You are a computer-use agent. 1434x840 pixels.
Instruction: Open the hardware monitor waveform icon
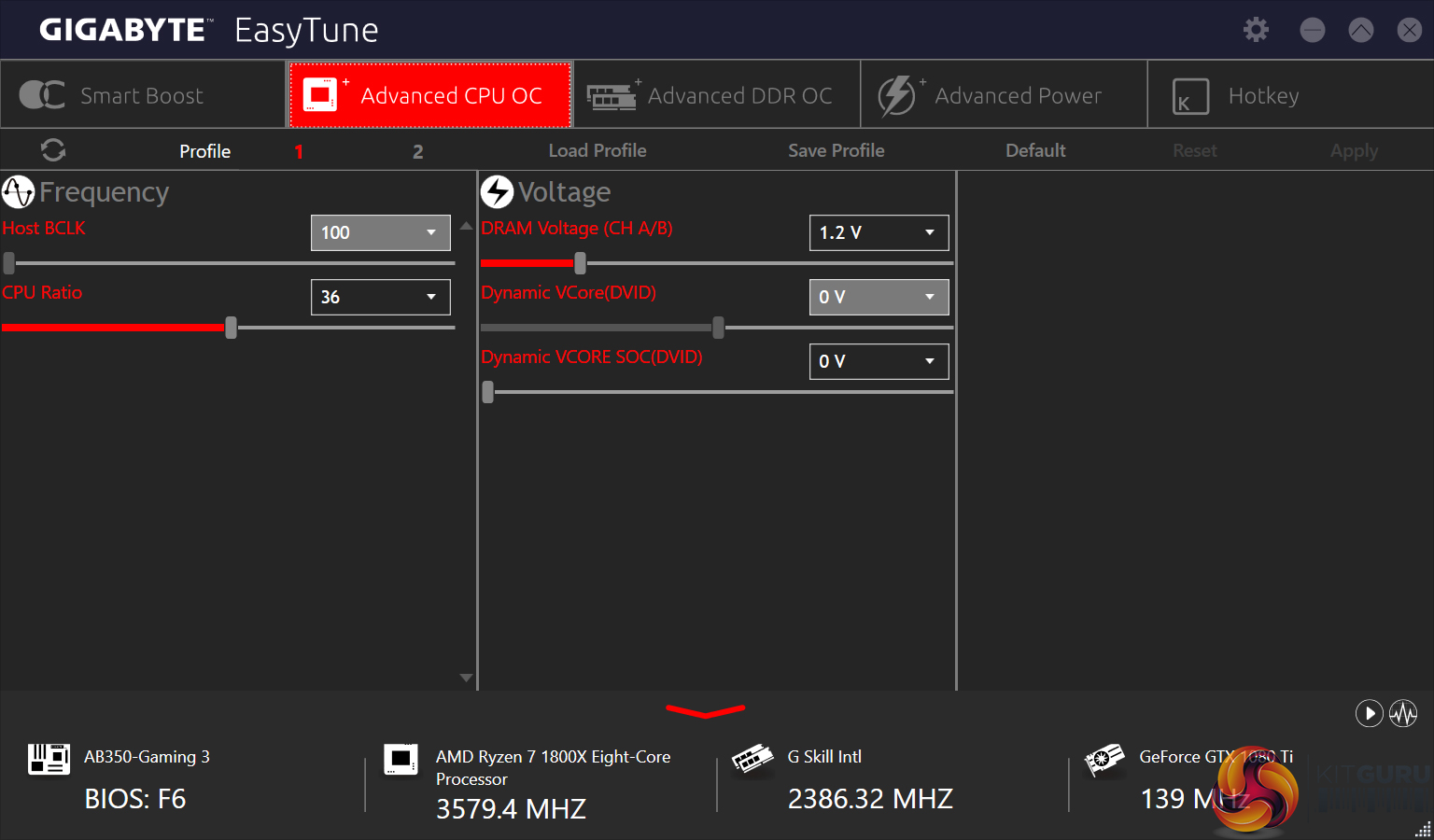tap(1403, 714)
